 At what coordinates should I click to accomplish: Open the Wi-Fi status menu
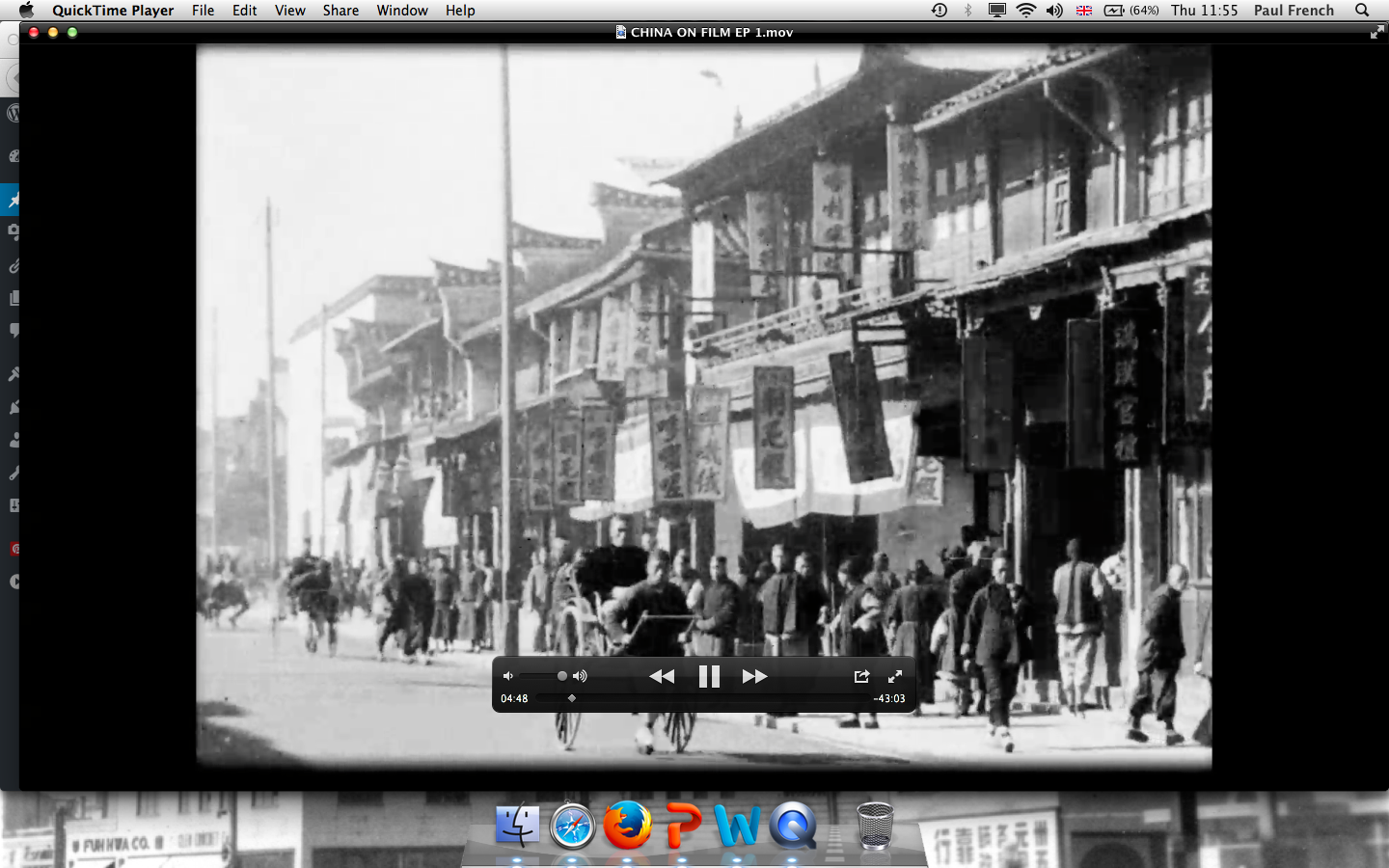pyautogui.click(x=1025, y=11)
